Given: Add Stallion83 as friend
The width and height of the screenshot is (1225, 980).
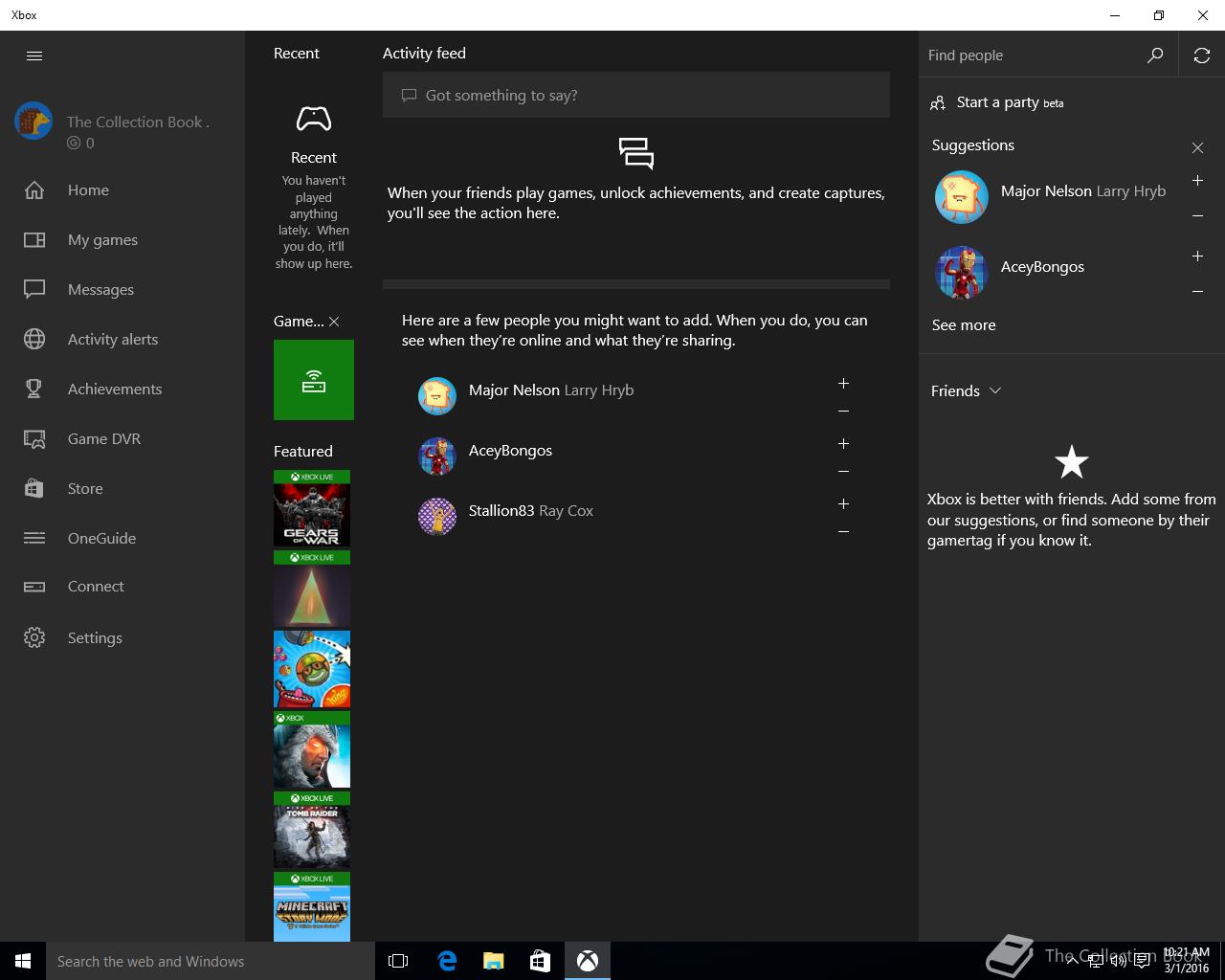Looking at the screenshot, I should (843, 503).
